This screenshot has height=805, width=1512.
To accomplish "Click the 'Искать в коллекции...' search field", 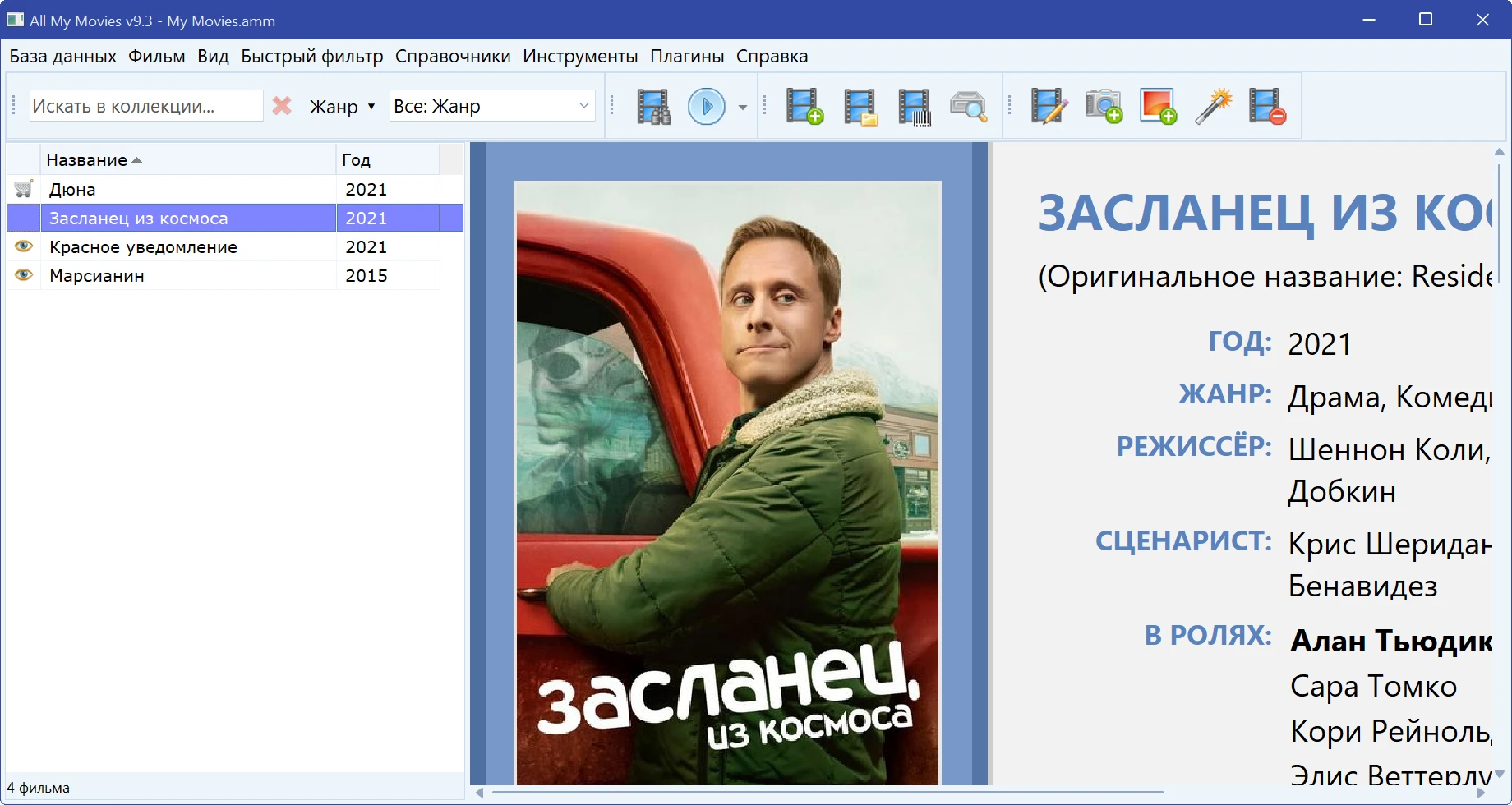I will (146, 106).
